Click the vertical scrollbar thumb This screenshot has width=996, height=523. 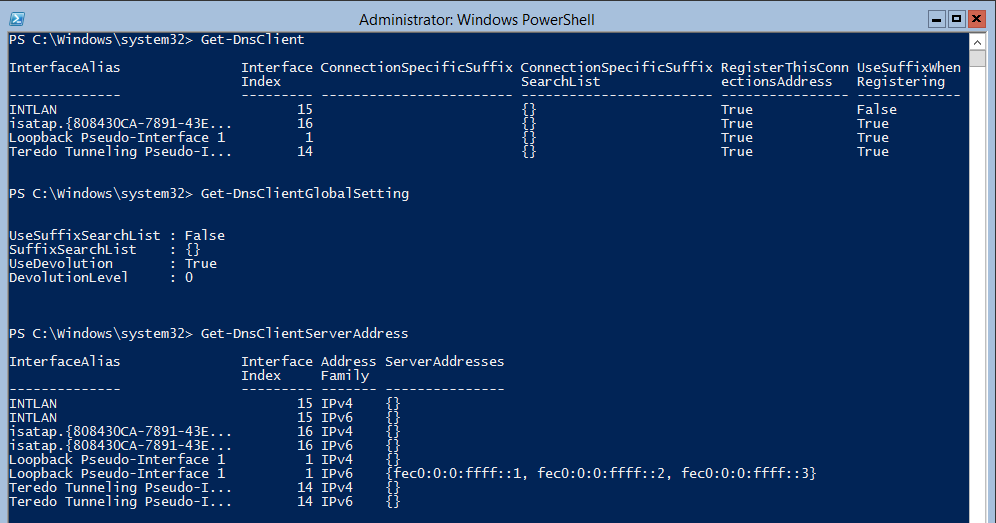tap(978, 58)
